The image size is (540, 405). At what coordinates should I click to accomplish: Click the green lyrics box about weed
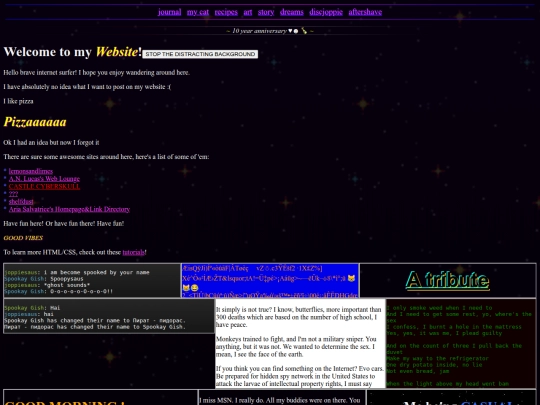click(x=461, y=343)
